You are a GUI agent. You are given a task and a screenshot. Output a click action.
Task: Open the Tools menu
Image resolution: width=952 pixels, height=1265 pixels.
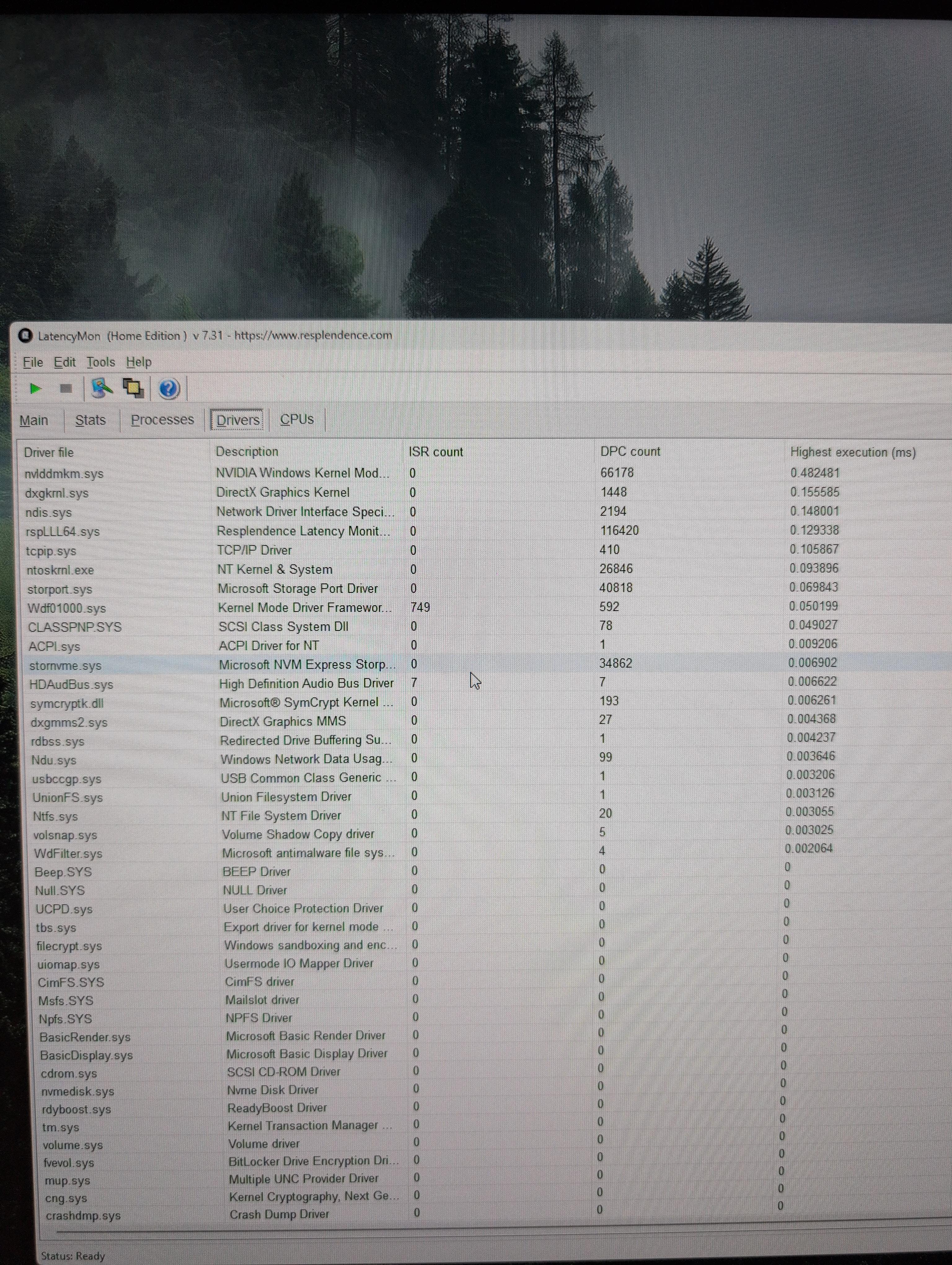101,362
